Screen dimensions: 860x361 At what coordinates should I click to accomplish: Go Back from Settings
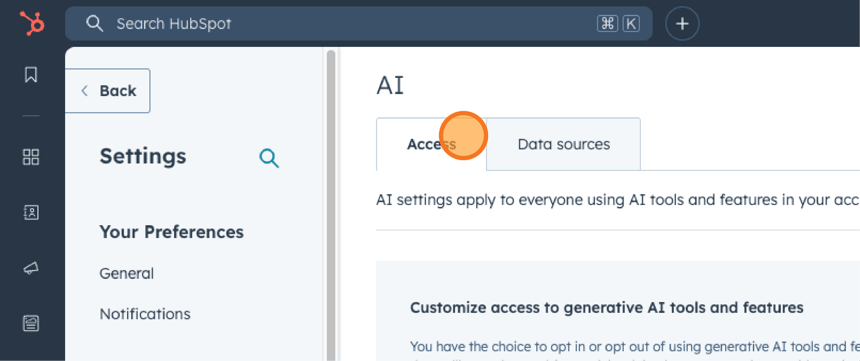[x=108, y=91]
